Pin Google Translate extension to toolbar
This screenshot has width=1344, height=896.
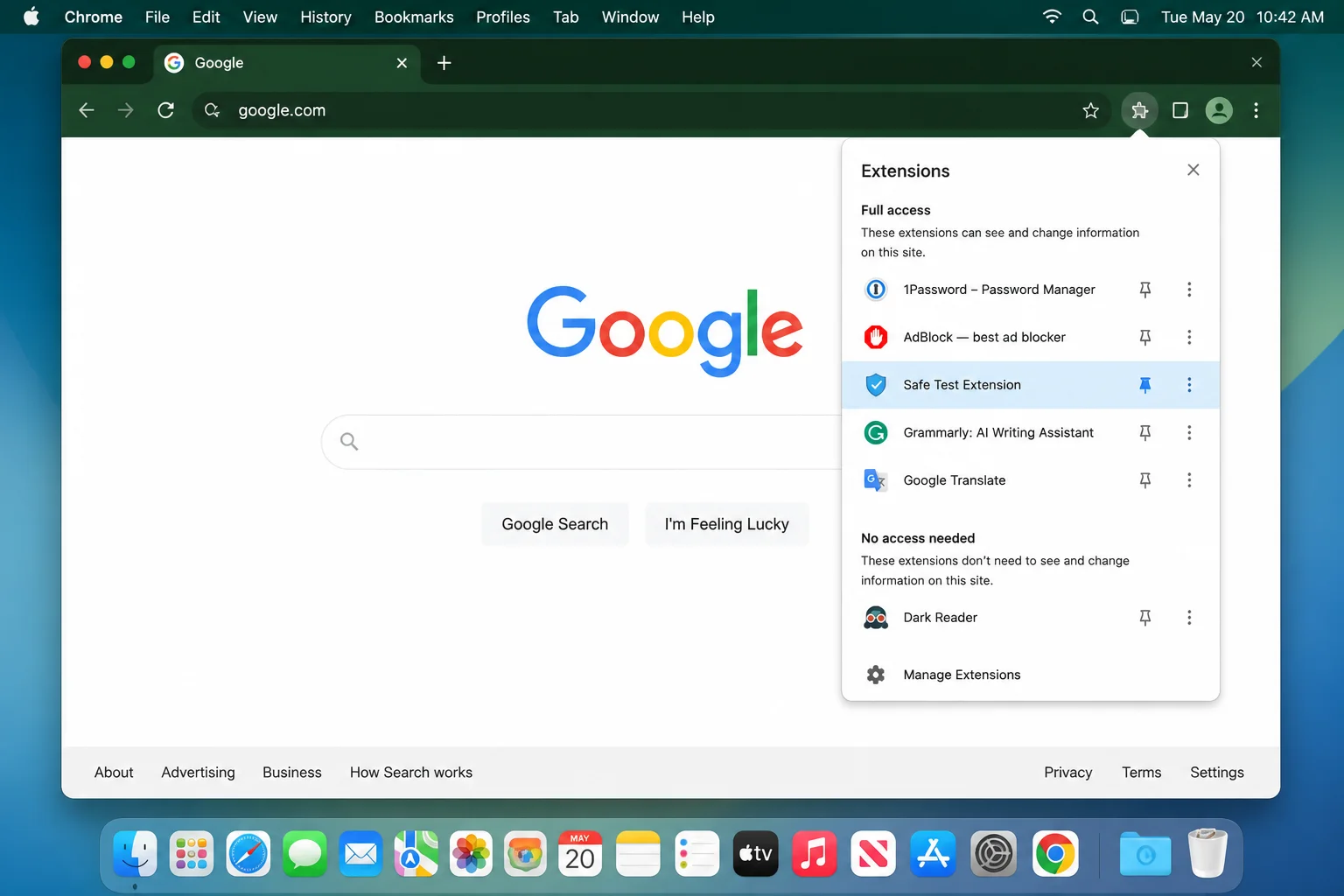click(x=1144, y=480)
